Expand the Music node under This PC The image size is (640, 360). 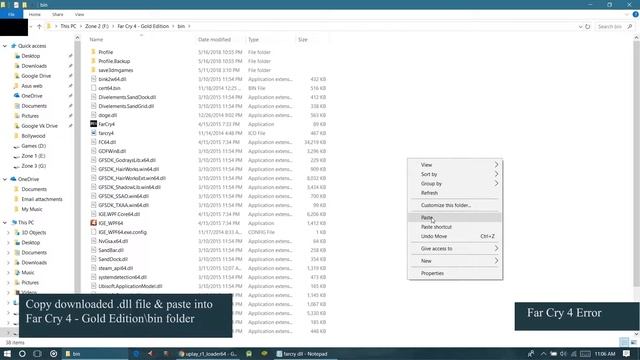pos(8,273)
